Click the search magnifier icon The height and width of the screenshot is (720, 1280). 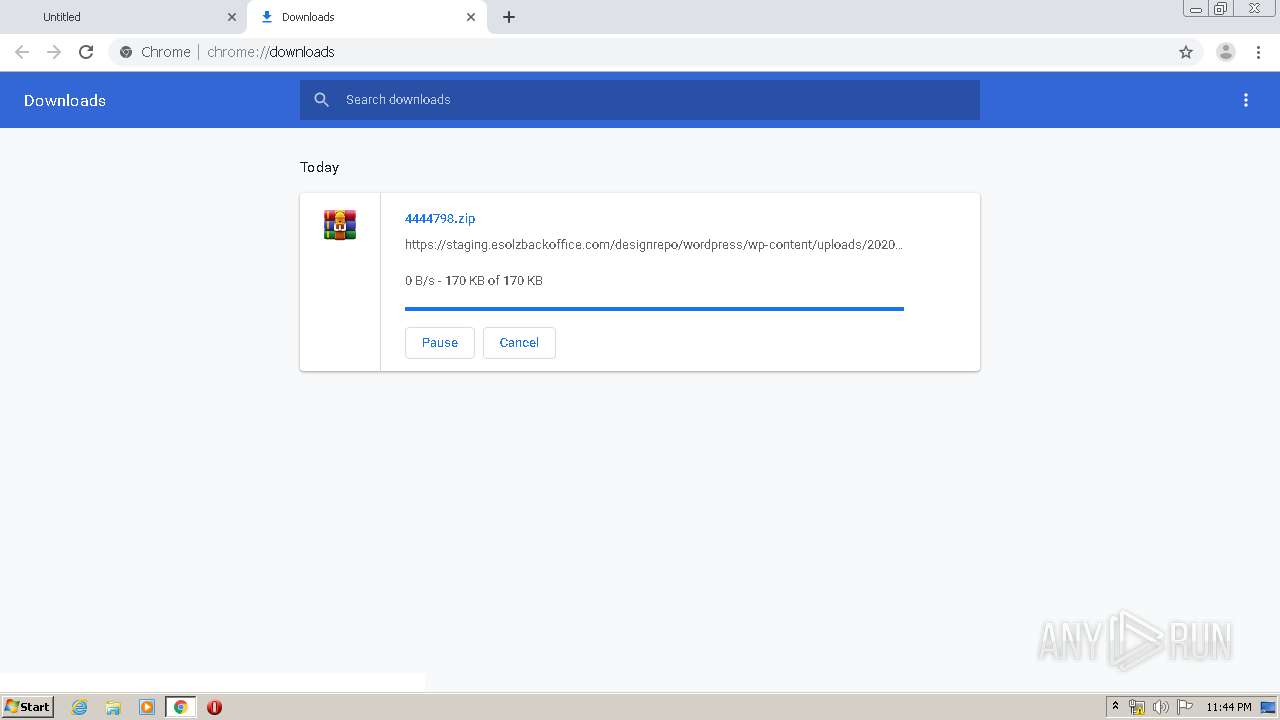coord(321,100)
